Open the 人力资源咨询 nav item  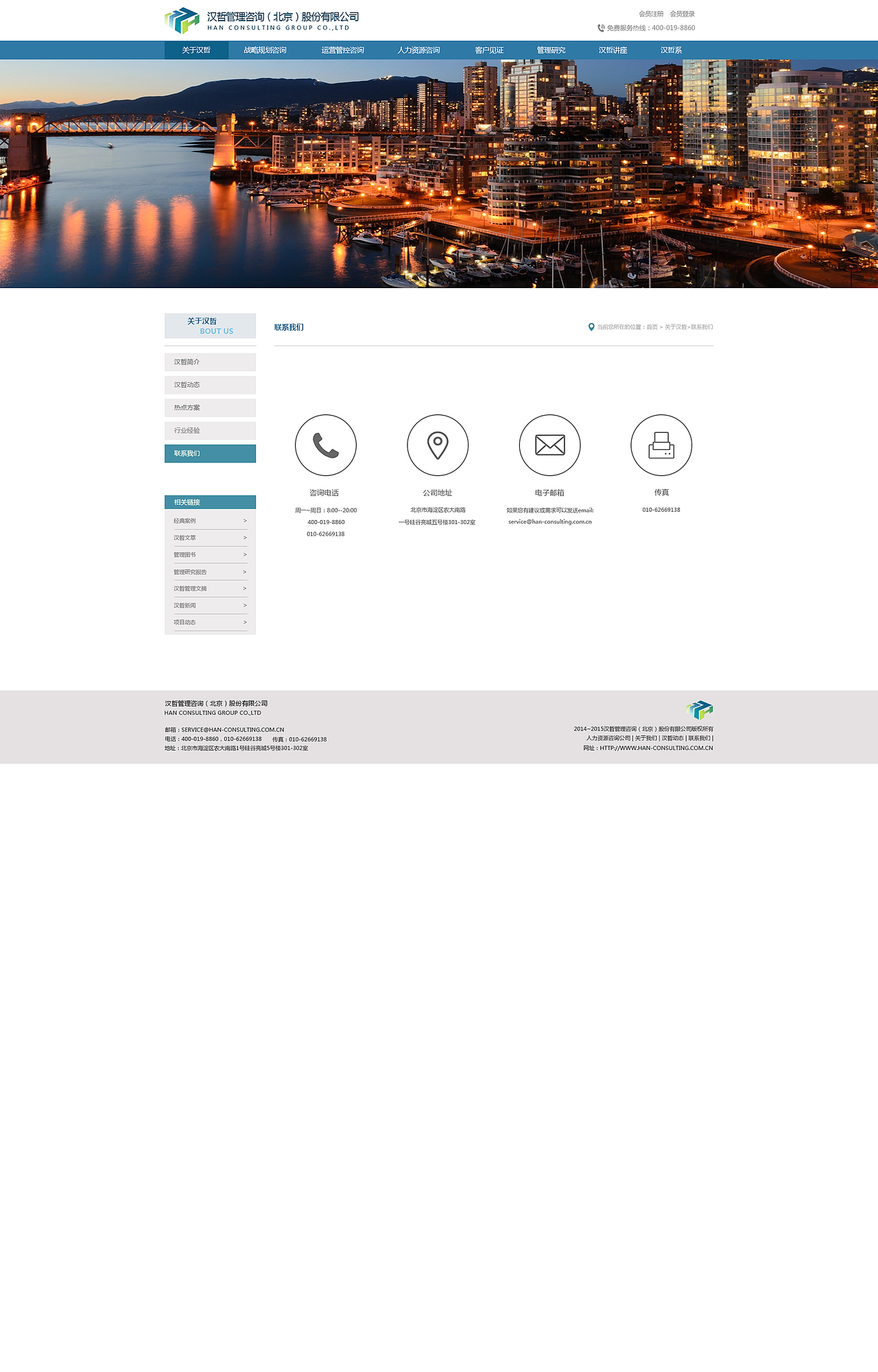[418, 50]
